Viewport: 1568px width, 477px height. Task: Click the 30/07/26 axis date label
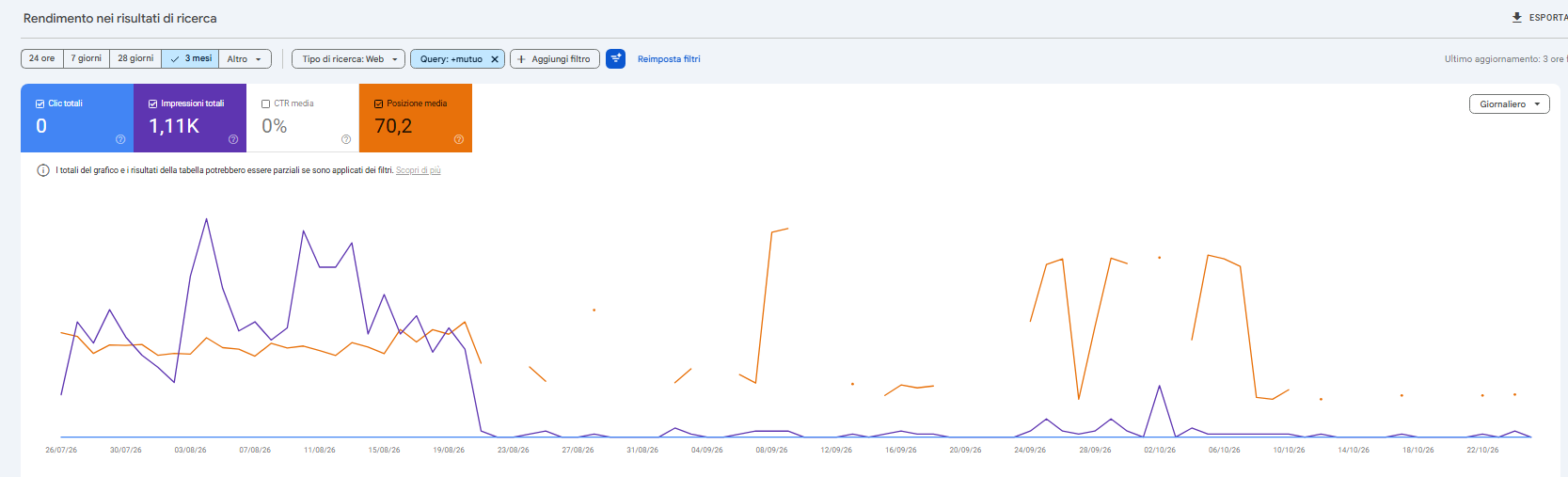coord(126,451)
